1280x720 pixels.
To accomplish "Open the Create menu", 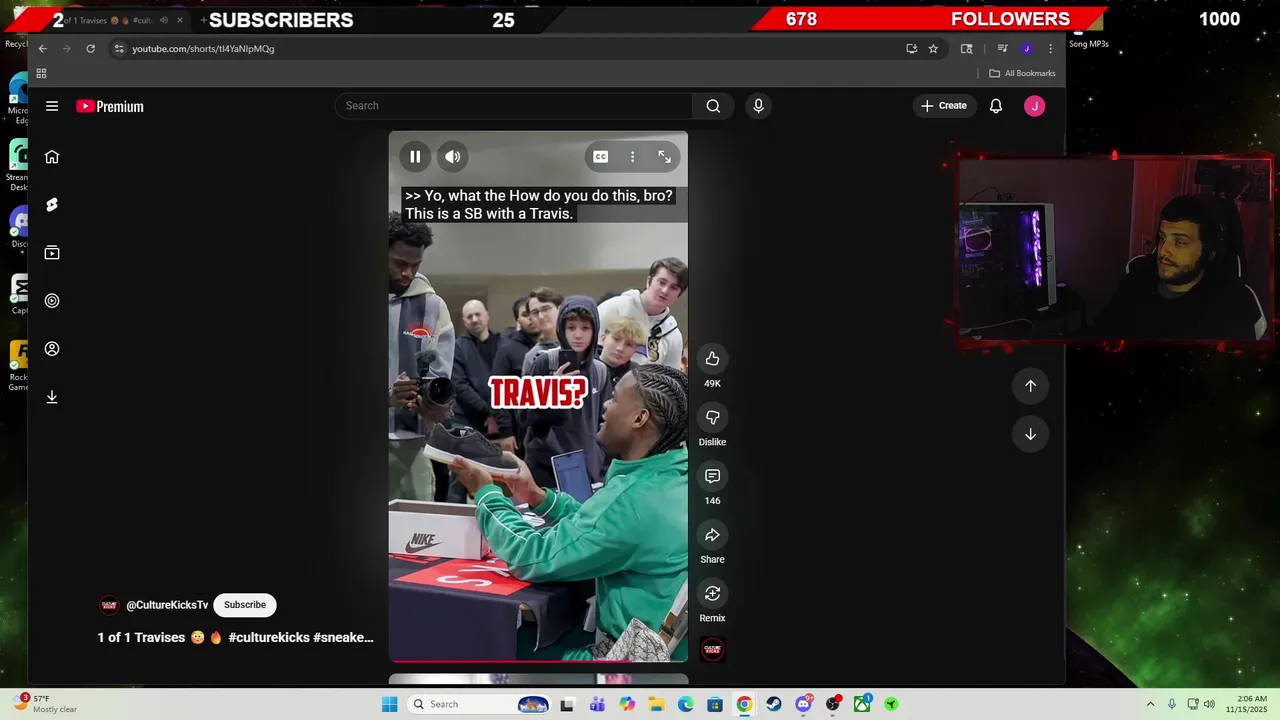I will (x=944, y=106).
